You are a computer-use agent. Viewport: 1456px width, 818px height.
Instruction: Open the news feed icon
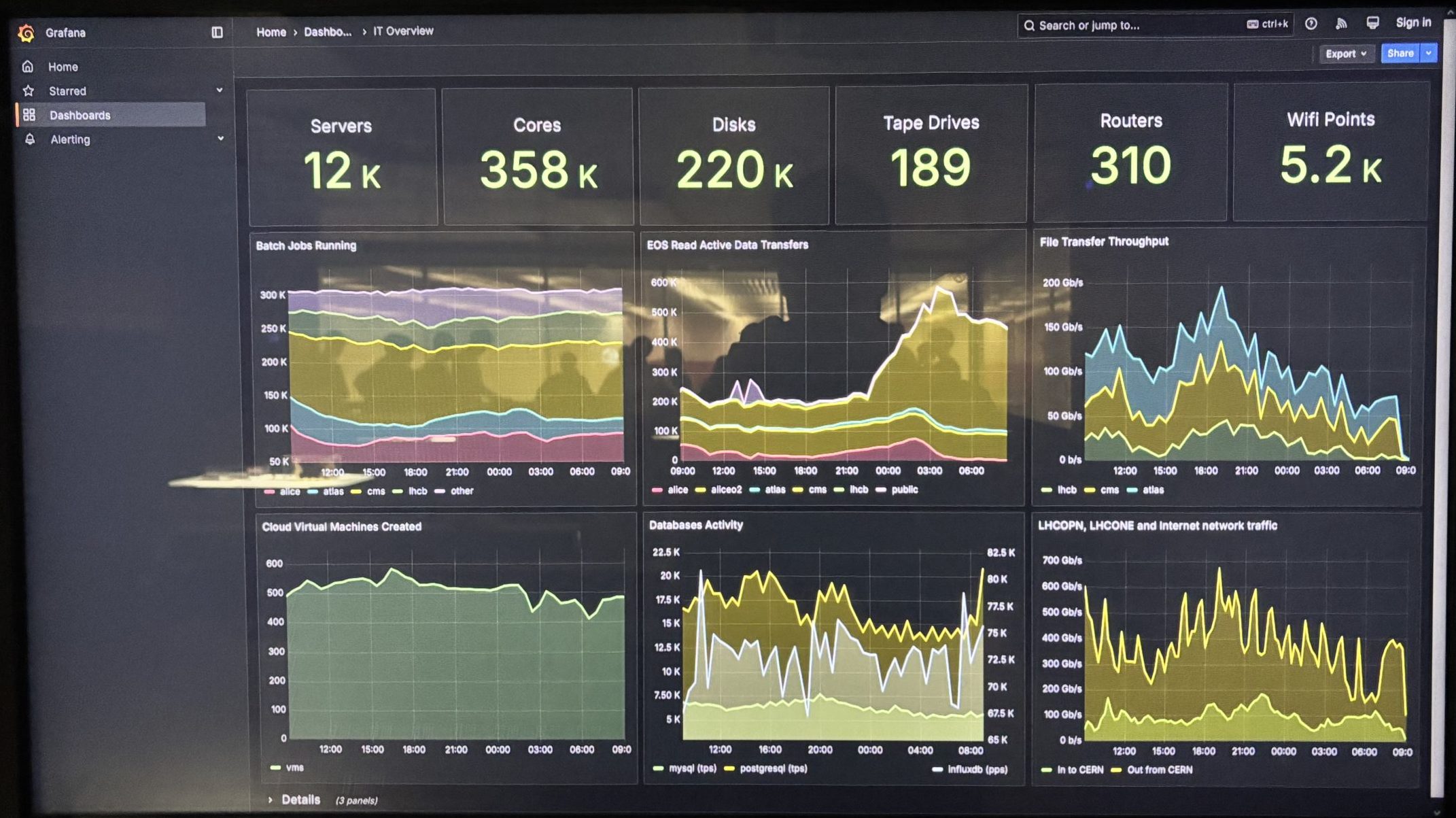(x=1341, y=24)
